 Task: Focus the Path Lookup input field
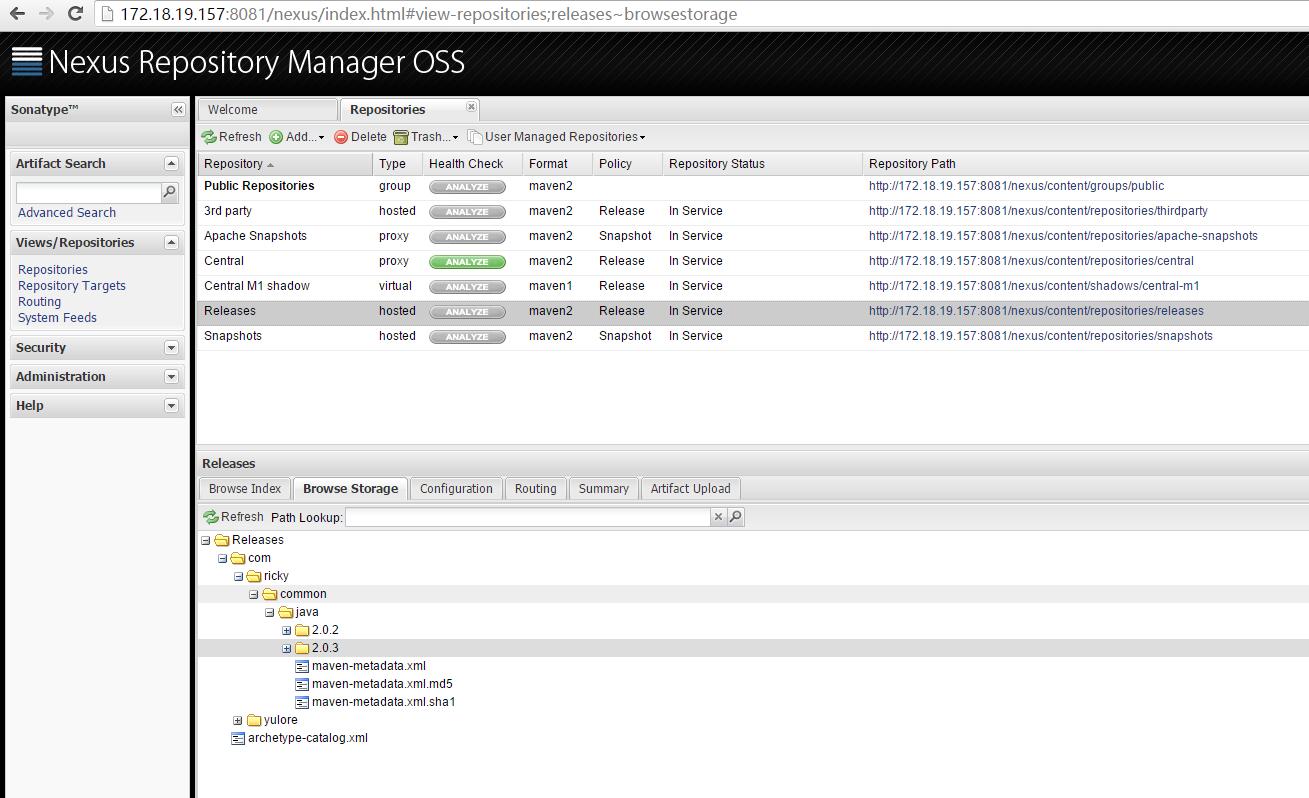[528, 517]
